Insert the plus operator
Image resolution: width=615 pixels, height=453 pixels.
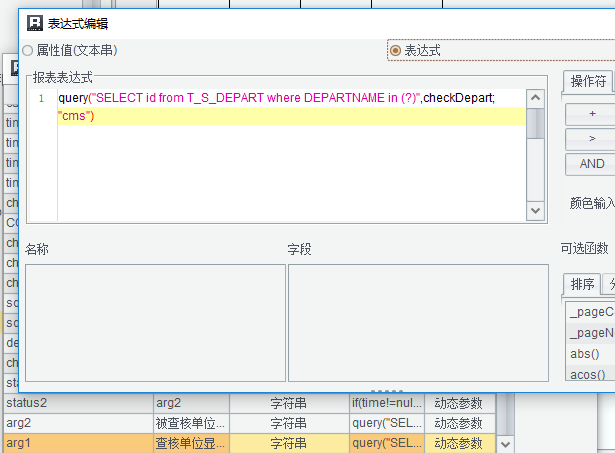tap(591, 114)
